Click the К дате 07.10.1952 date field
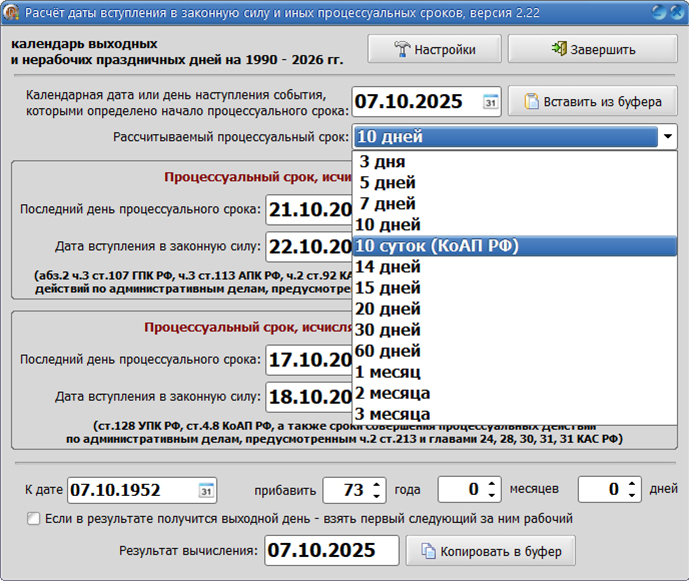Viewport: 689px width, 581px height. tap(130, 491)
